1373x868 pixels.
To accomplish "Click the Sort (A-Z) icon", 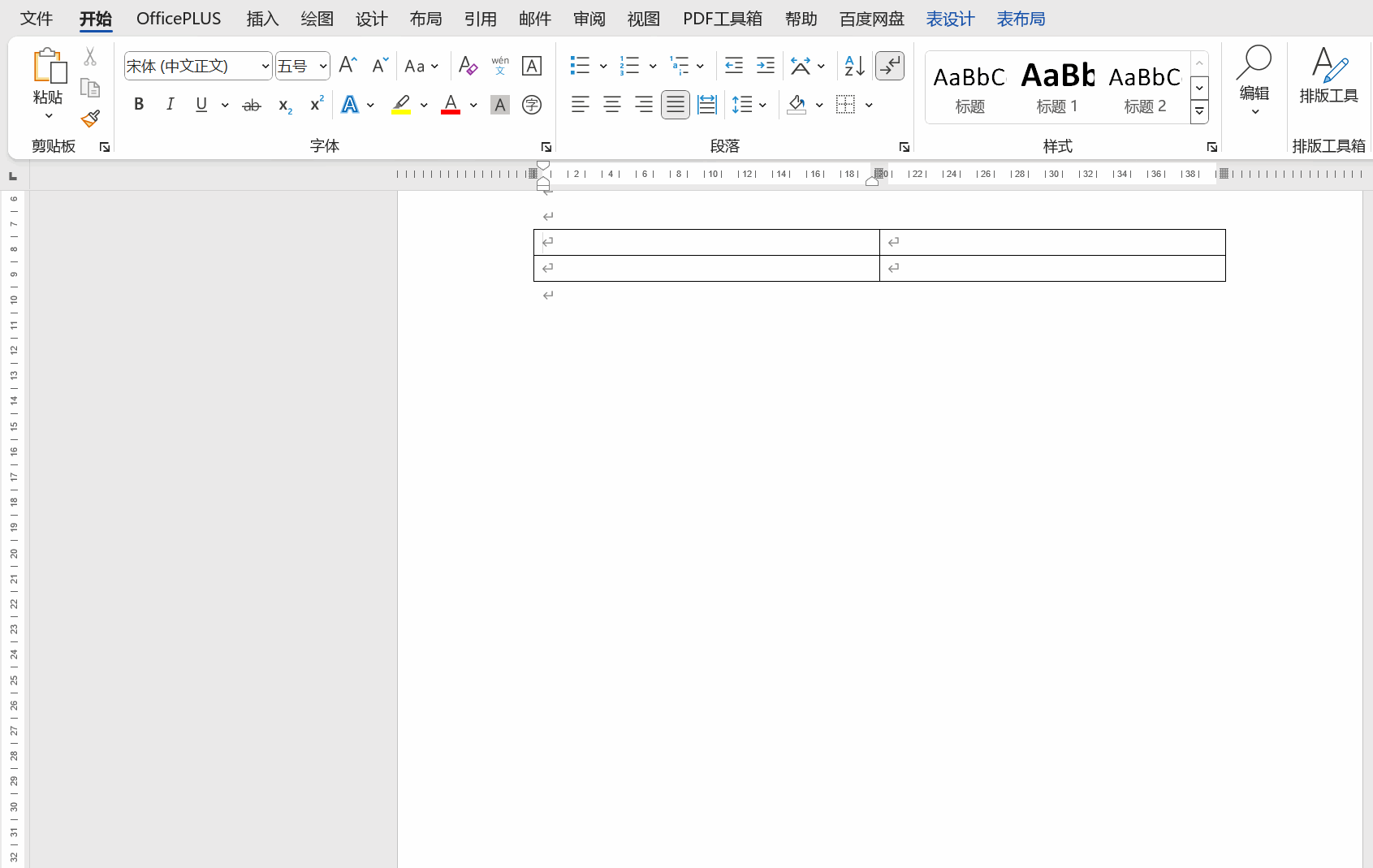I will (x=854, y=66).
